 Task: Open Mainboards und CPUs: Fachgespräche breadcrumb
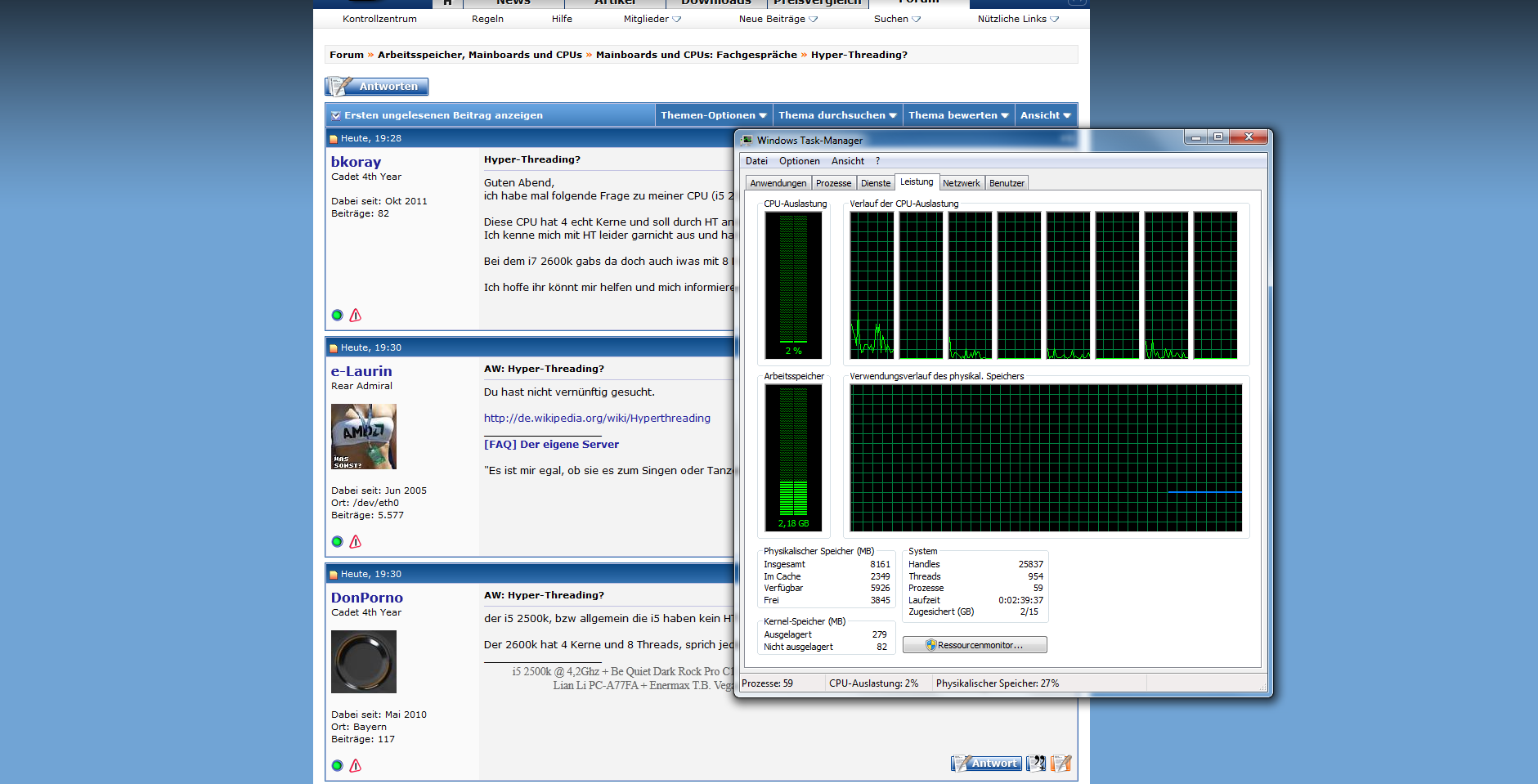pyautogui.click(x=697, y=55)
